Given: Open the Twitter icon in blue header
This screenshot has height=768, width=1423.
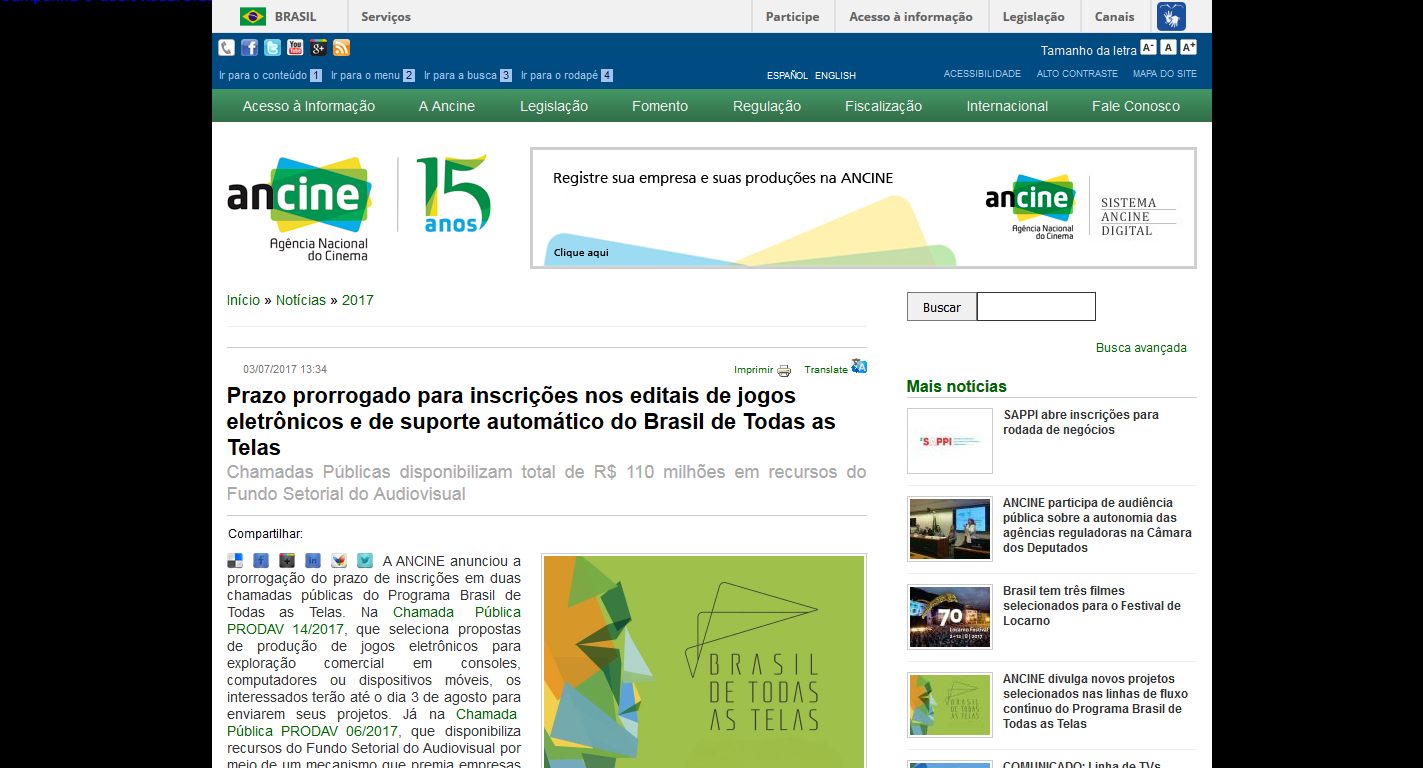Looking at the screenshot, I should point(272,47).
